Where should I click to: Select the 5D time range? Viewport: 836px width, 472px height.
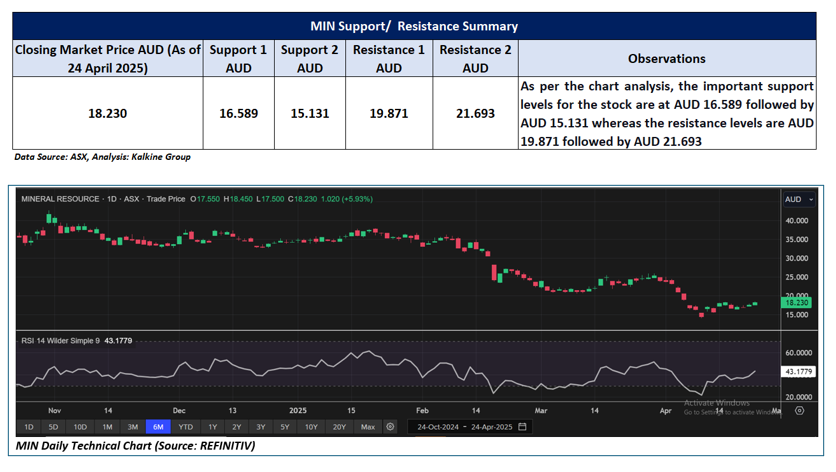[53, 427]
